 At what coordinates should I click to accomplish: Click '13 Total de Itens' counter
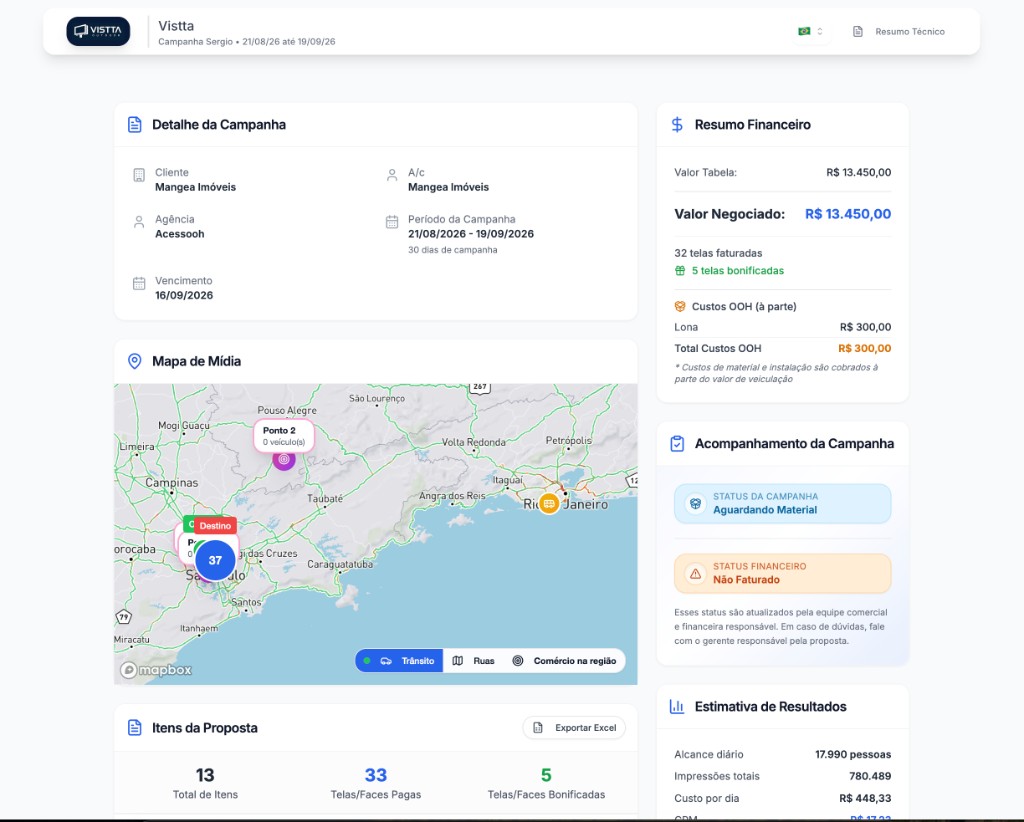(205, 783)
